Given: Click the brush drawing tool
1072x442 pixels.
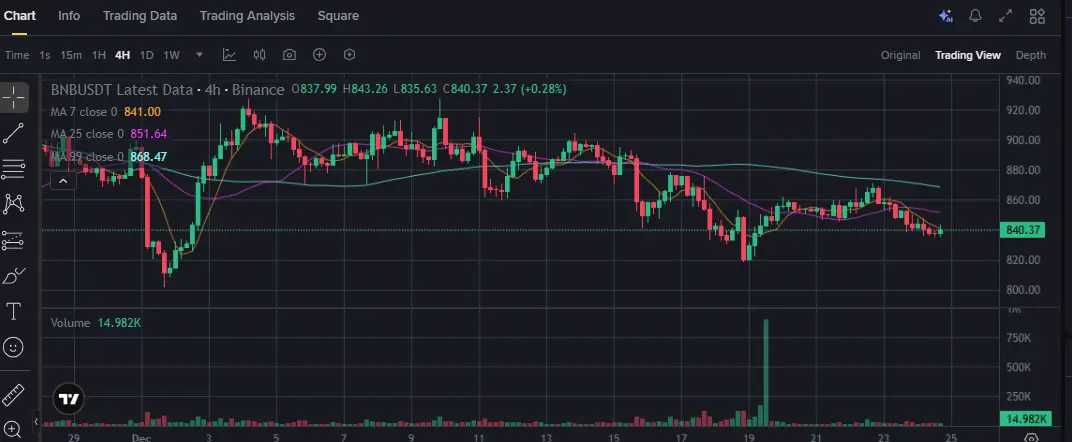Looking at the screenshot, I should click(14, 276).
